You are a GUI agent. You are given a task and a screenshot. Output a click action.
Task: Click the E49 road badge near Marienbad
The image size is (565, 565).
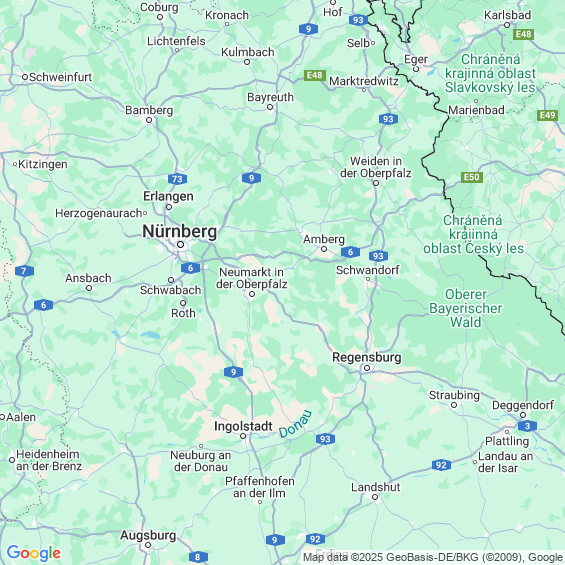(x=547, y=115)
